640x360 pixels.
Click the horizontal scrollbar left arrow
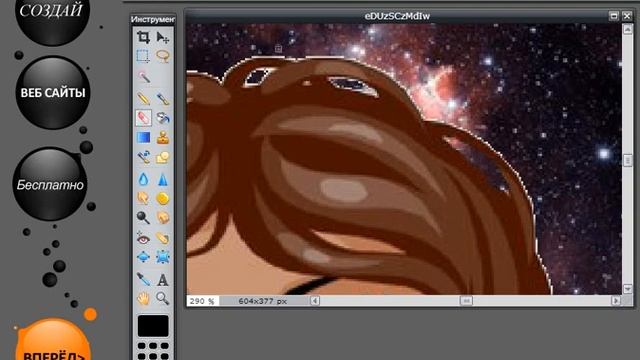click(315, 301)
